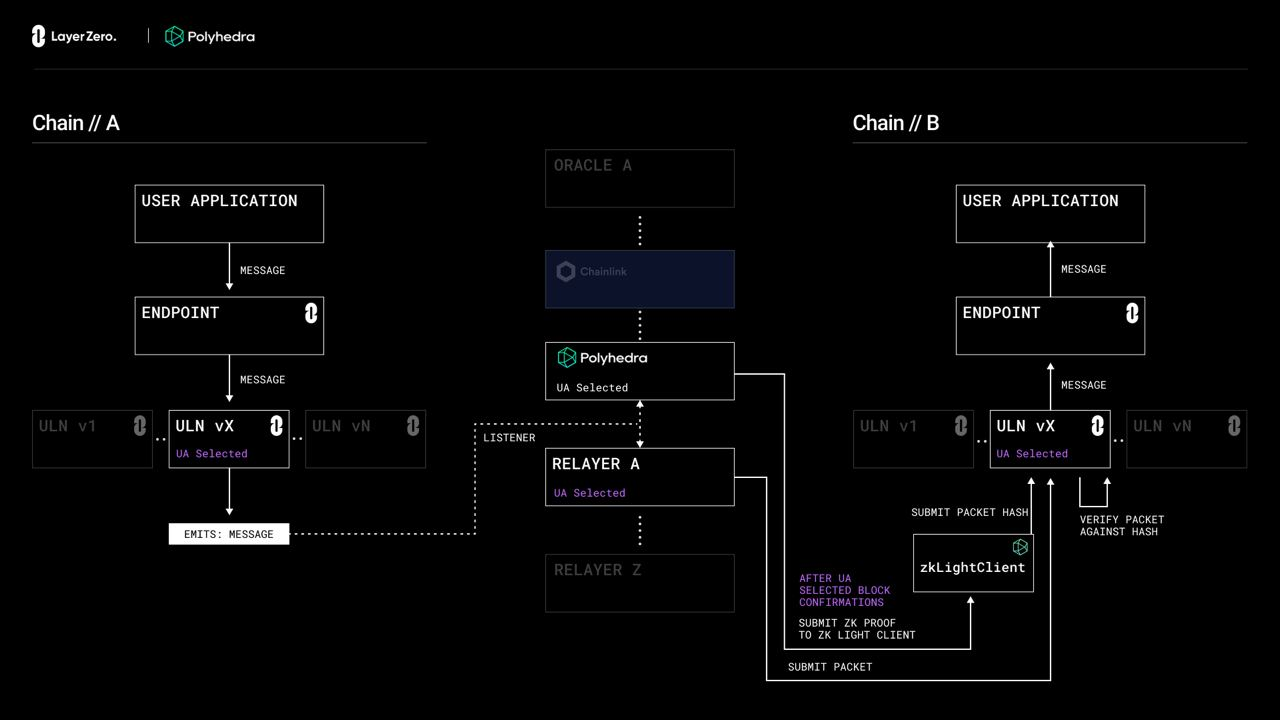Click the icon in Chain B ULN vN box

(1234, 426)
